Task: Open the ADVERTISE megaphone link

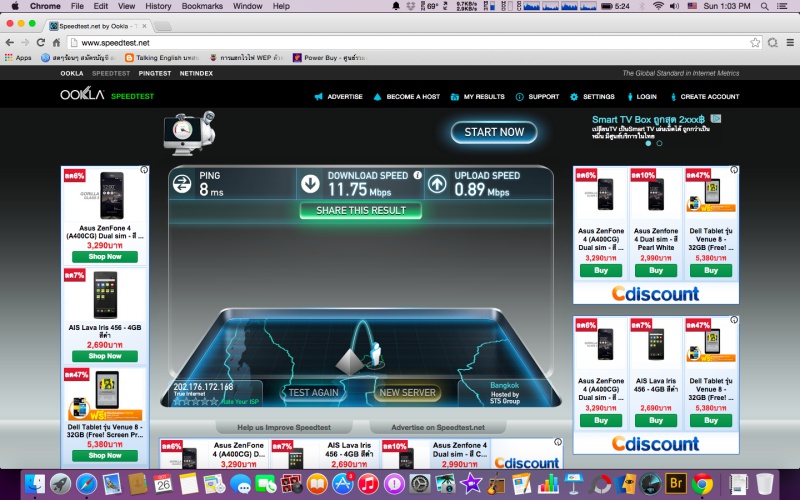Action: 338,96
